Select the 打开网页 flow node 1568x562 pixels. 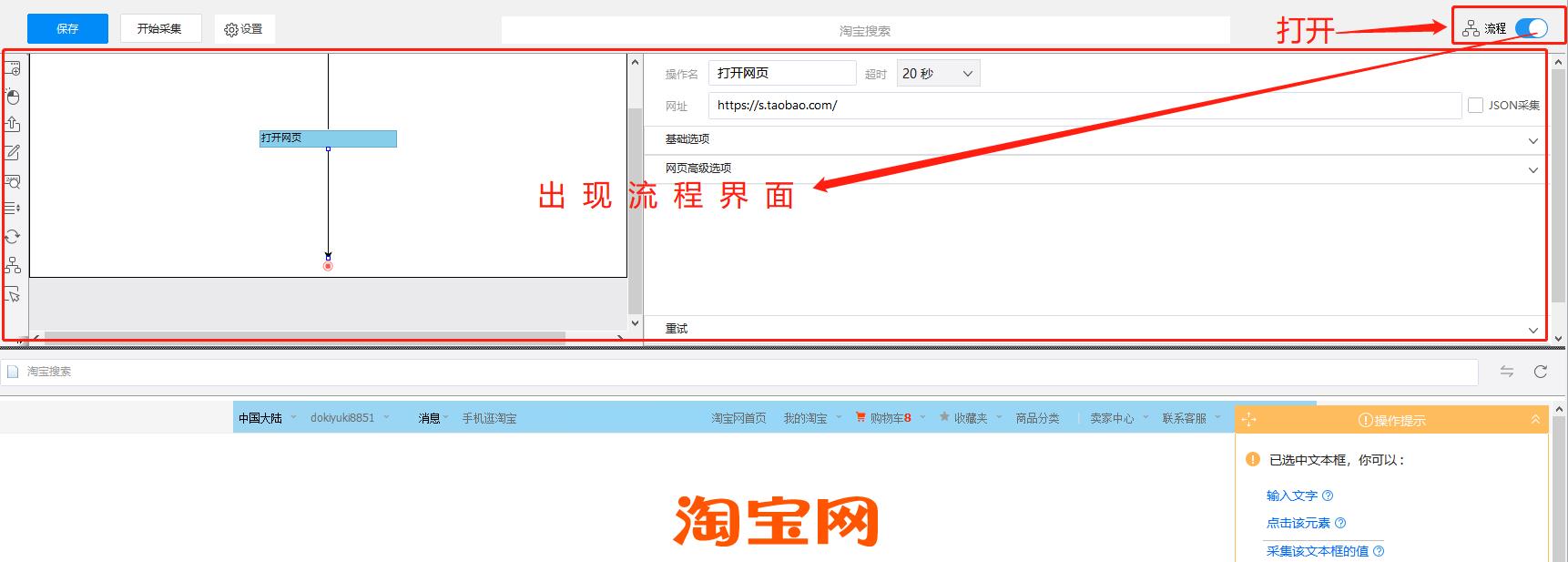point(328,138)
